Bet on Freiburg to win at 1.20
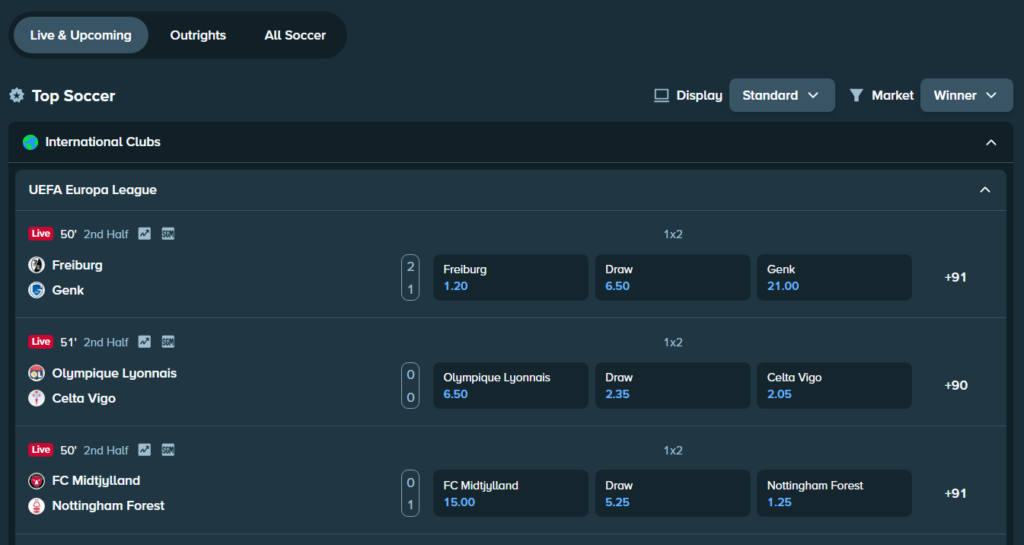The height and width of the screenshot is (545, 1024). point(510,277)
